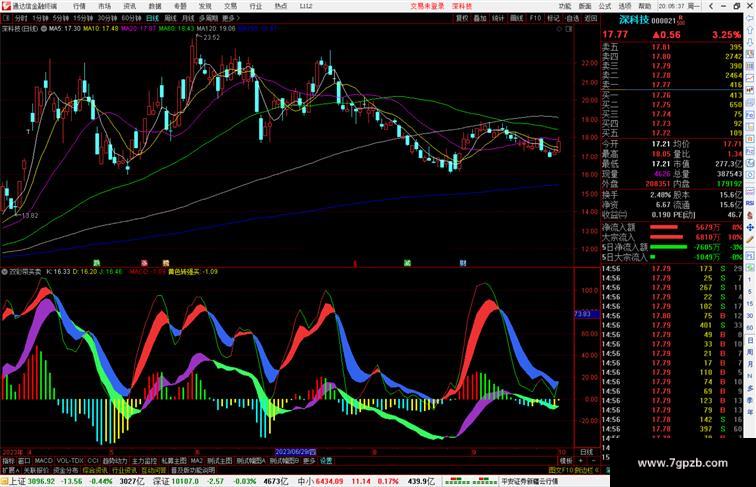Screen dimensions: 756x487
Task: Select the MA2 indicator tab
Action: [196, 461]
